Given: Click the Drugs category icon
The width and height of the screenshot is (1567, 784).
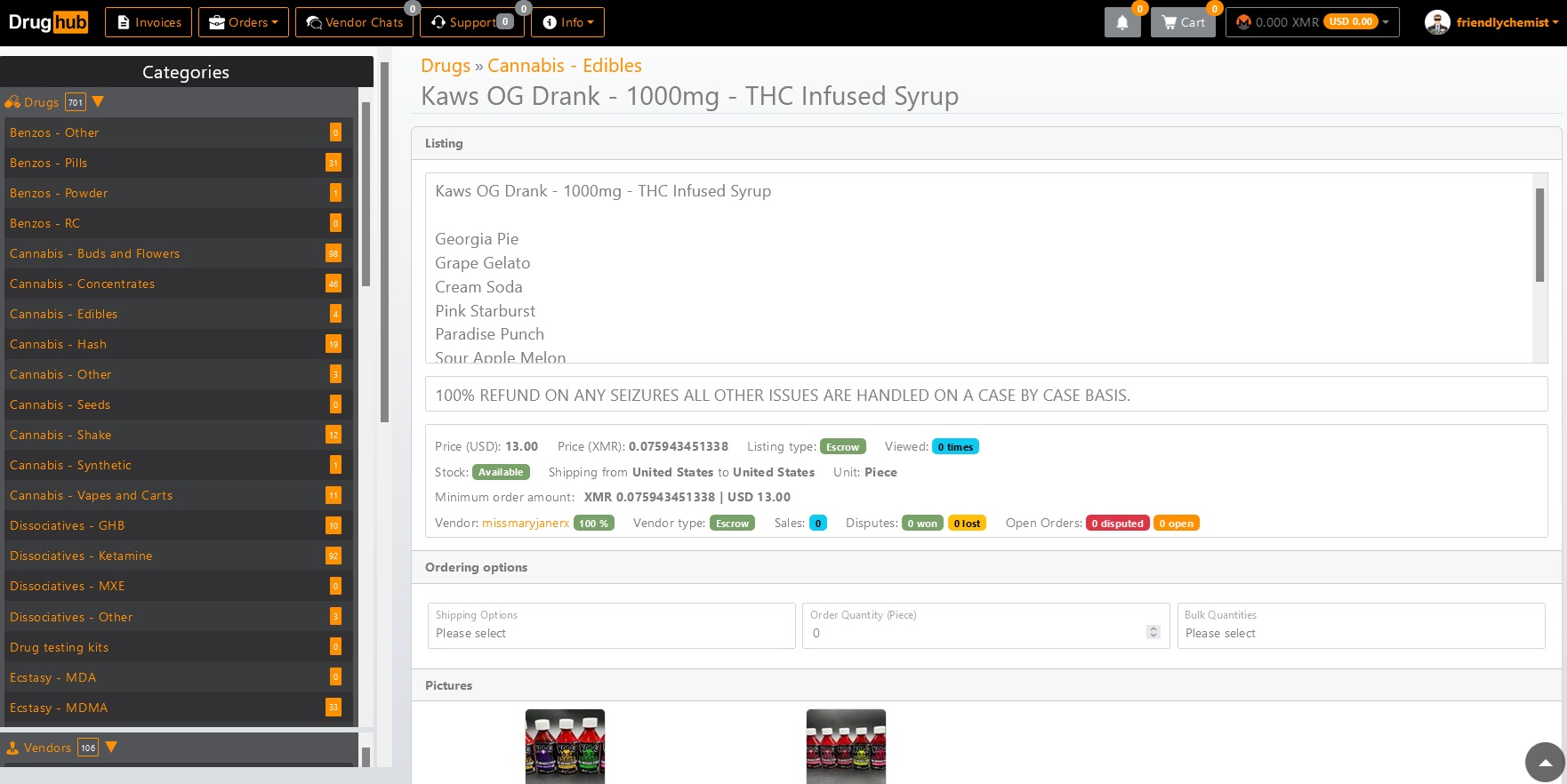Looking at the screenshot, I should click(12, 102).
